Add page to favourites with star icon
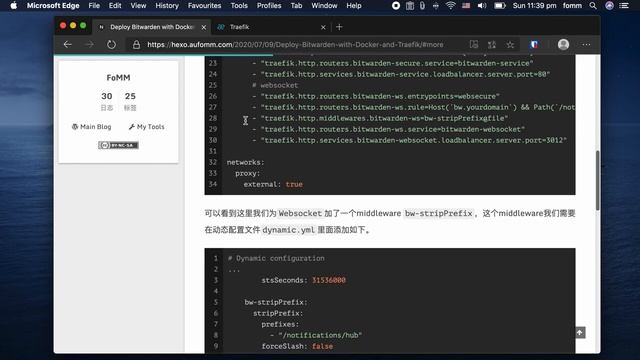The height and width of the screenshot is (360, 640). pos(510,44)
